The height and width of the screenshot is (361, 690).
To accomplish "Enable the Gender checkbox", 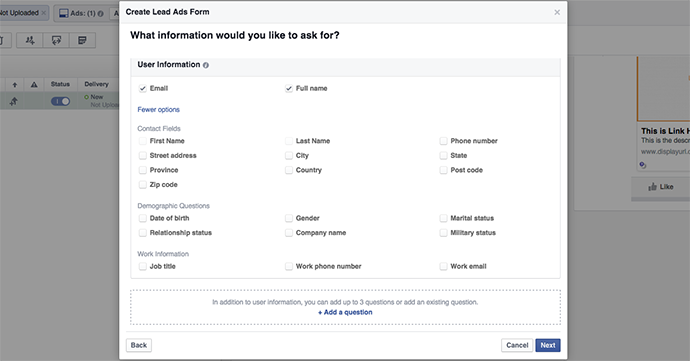I will [x=289, y=218].
